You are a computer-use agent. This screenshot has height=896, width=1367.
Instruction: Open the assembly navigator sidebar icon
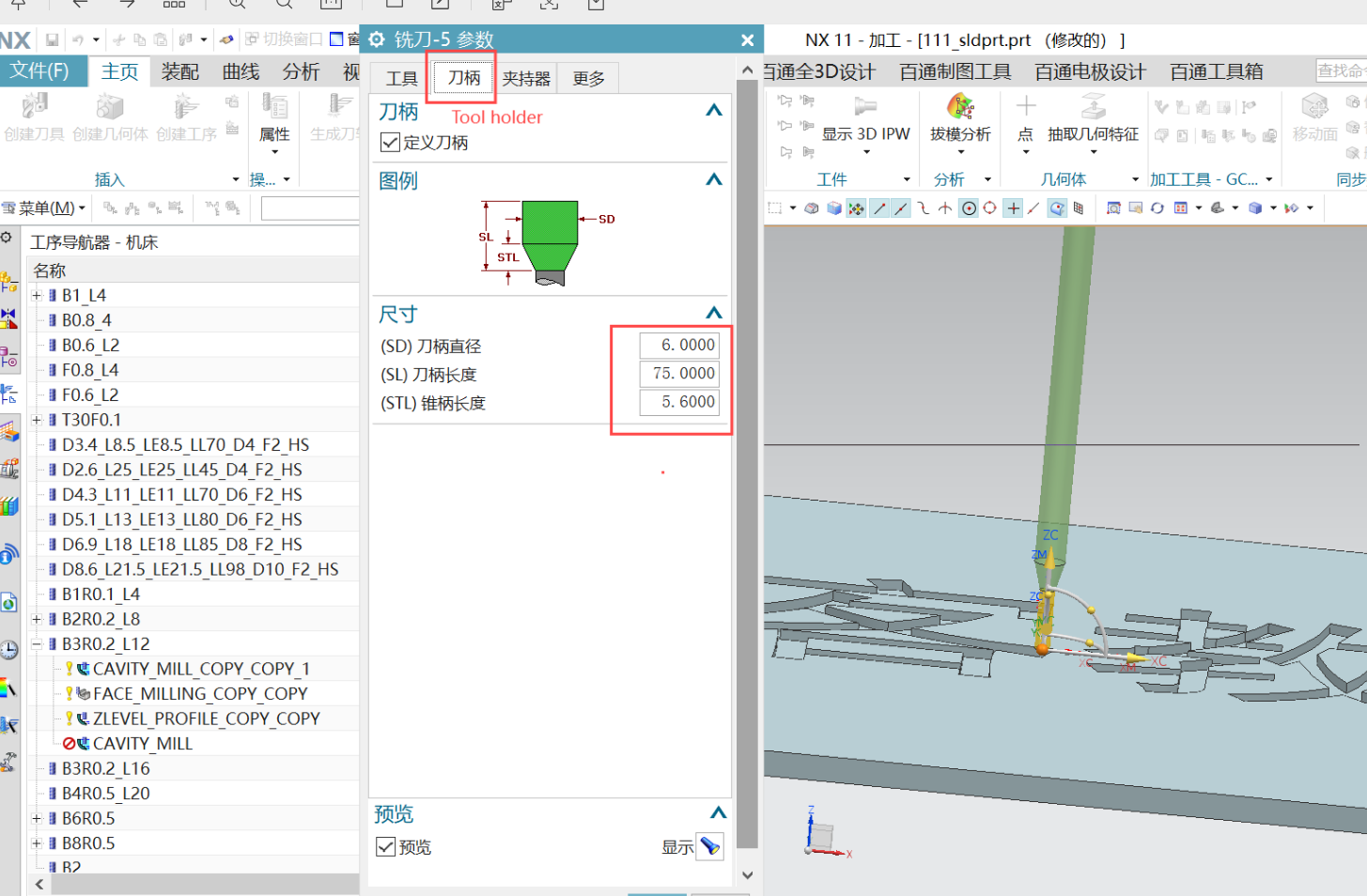(8, 281)
